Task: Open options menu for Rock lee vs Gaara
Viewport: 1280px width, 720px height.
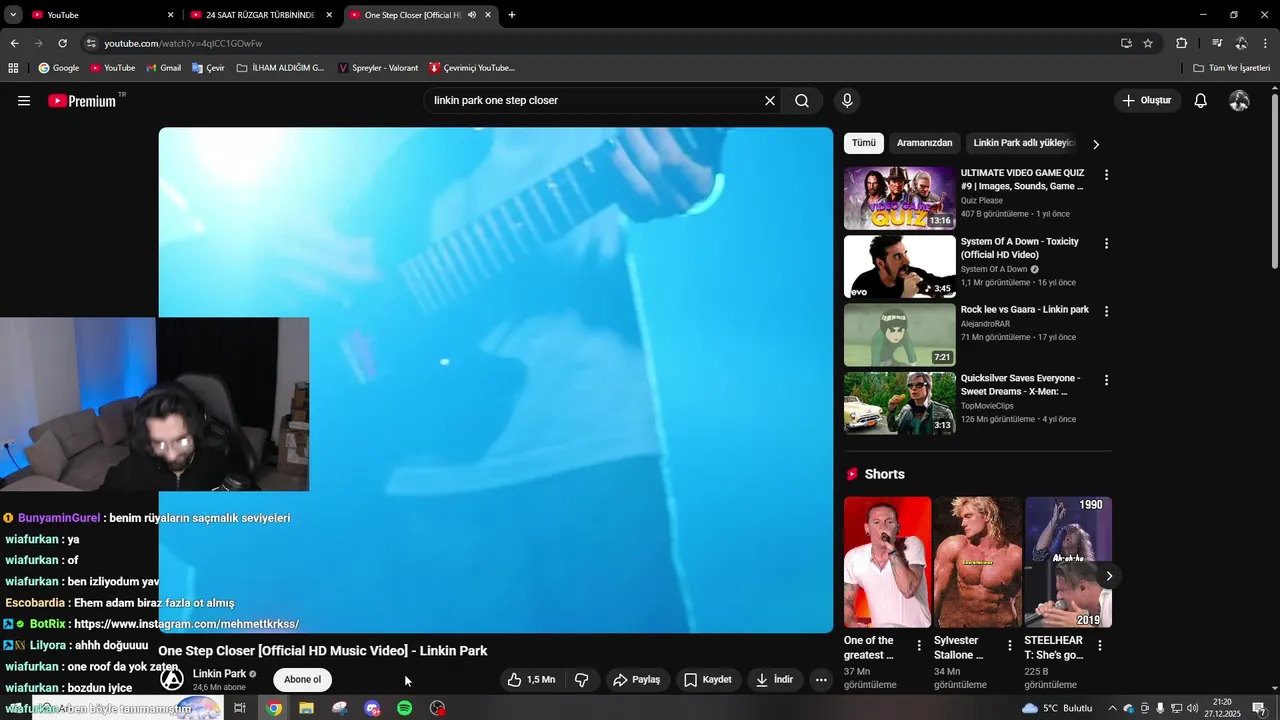Action: (x=1106, y=311)
